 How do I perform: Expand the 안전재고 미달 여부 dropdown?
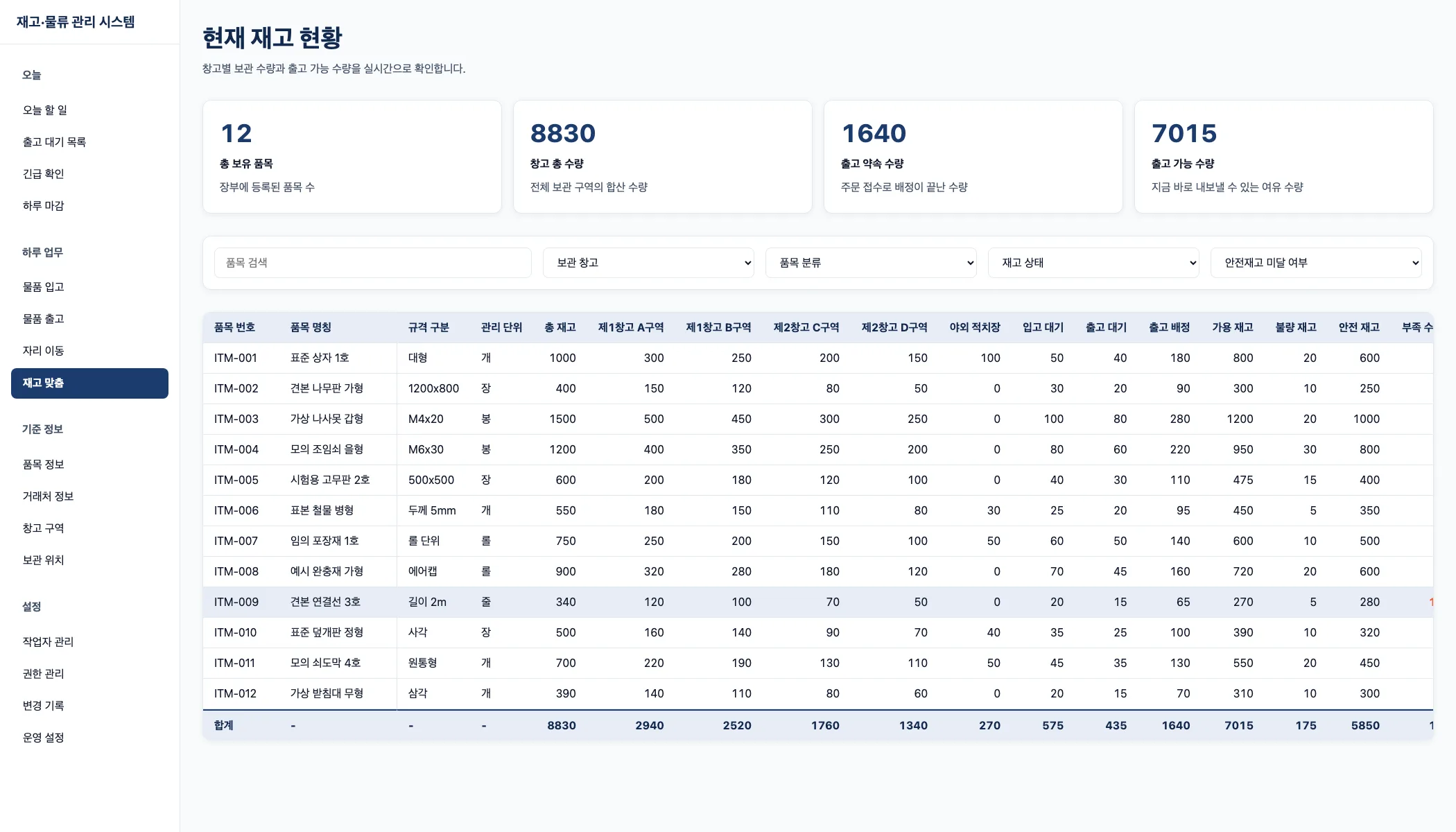pyautogui.click(x=1316, y=263)
